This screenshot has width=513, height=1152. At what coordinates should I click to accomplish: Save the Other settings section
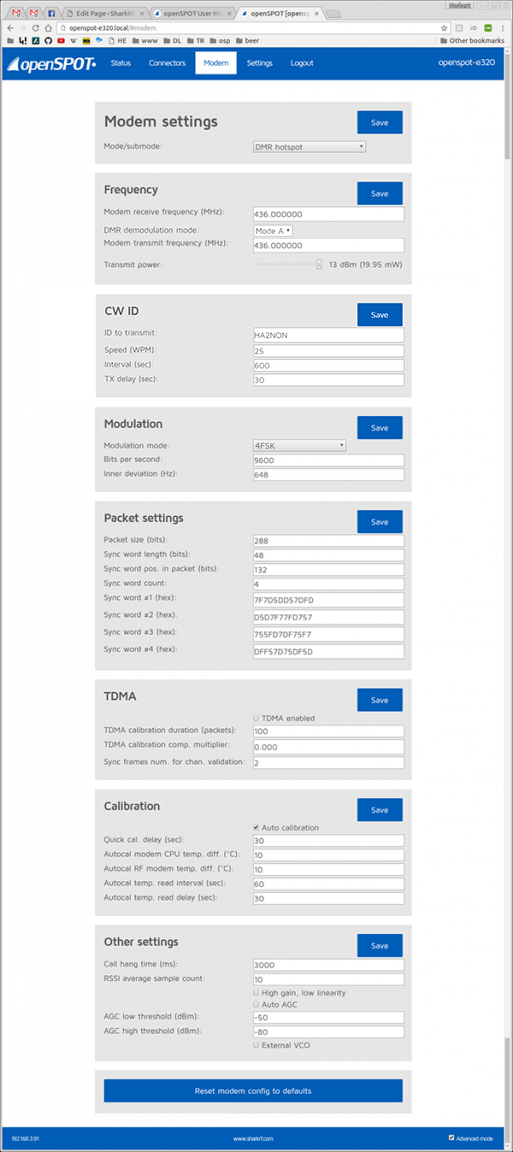click(380, 946)
